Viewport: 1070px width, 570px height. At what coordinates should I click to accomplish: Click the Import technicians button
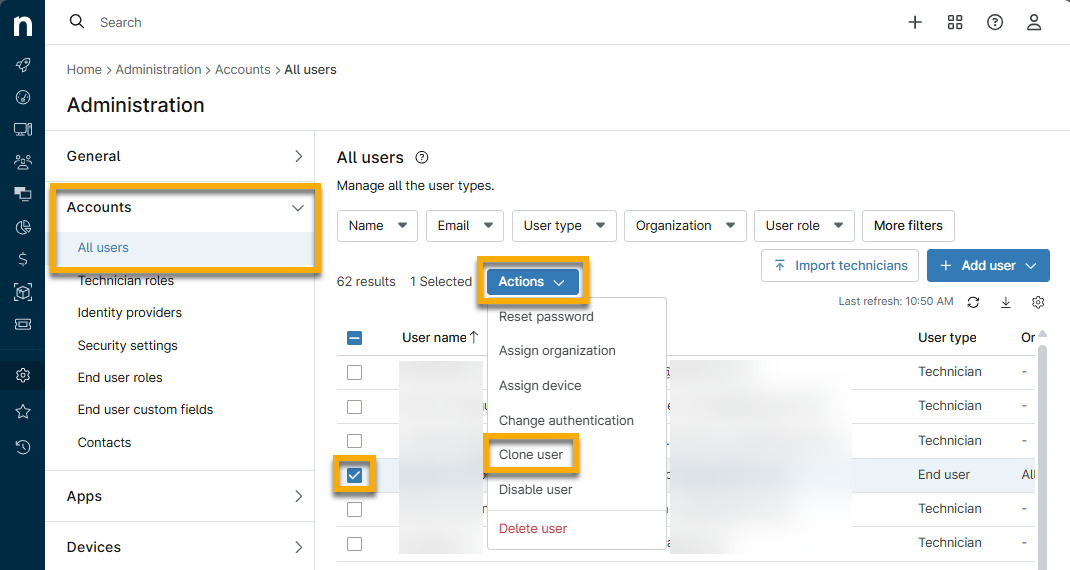tap(840, 266)
